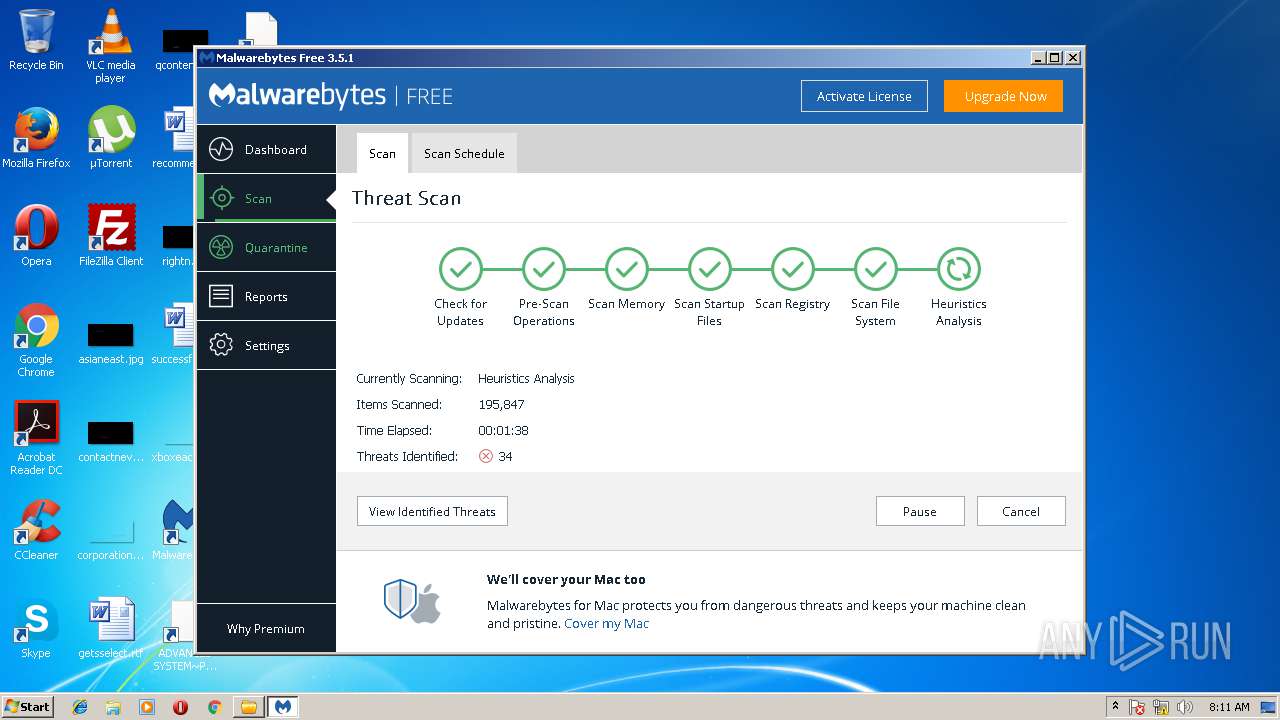Open the Windows Start menu
The height and width of the screenshot is (720, 1280).
point(27,706)
